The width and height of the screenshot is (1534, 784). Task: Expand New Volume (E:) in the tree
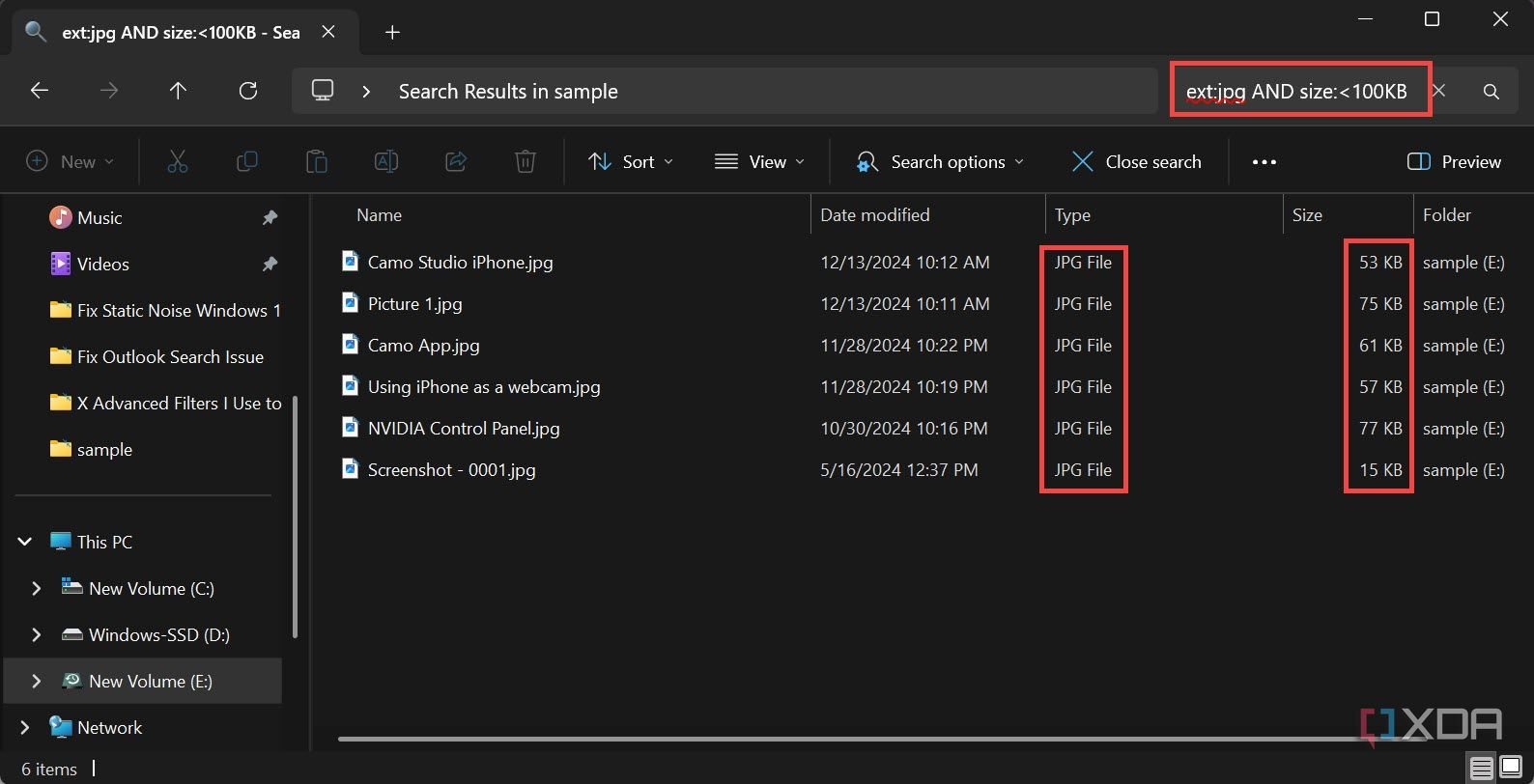point(37,681)
